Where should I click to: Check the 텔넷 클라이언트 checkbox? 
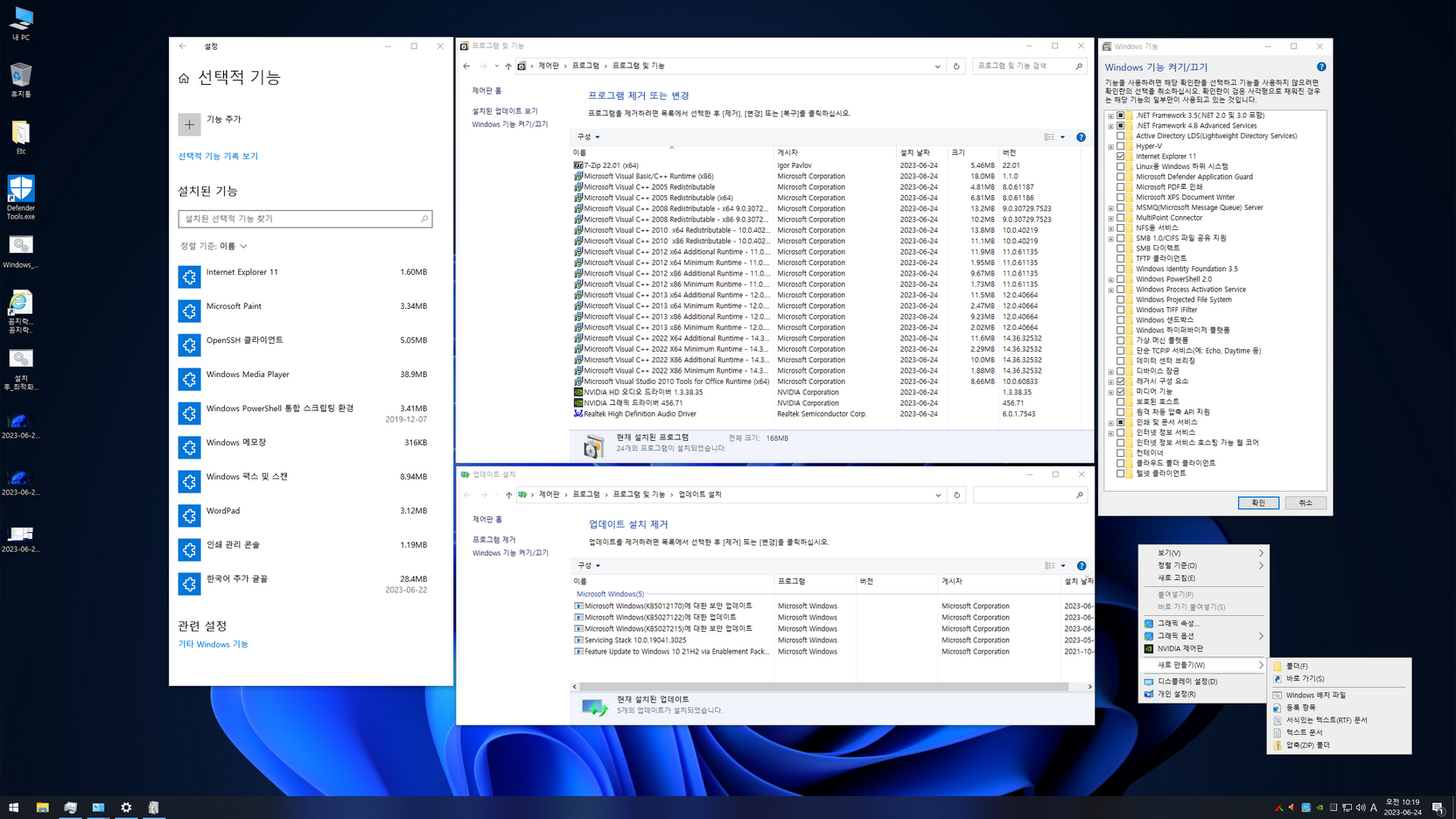[1121, 473]
